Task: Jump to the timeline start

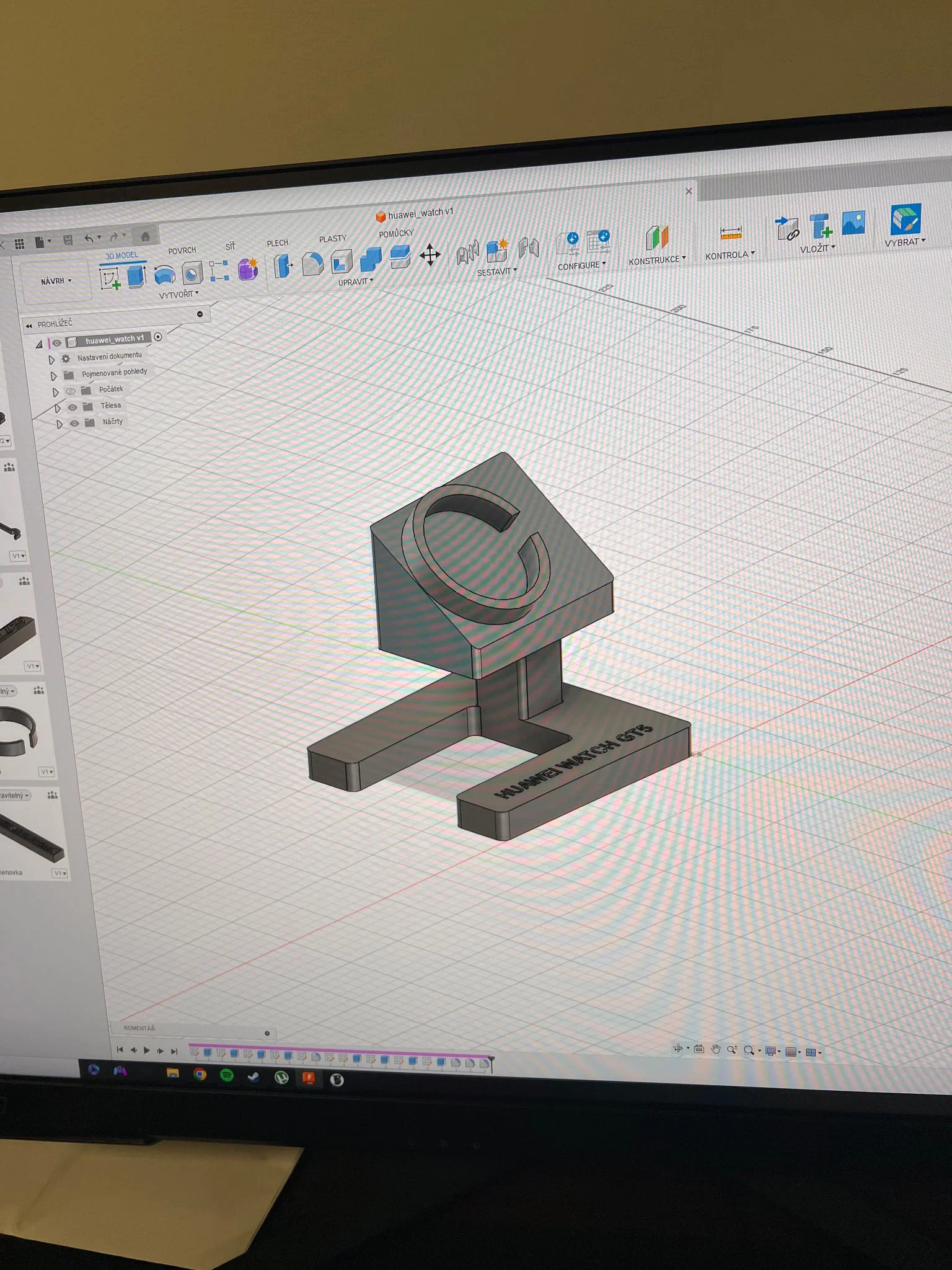Action: 120,1049
